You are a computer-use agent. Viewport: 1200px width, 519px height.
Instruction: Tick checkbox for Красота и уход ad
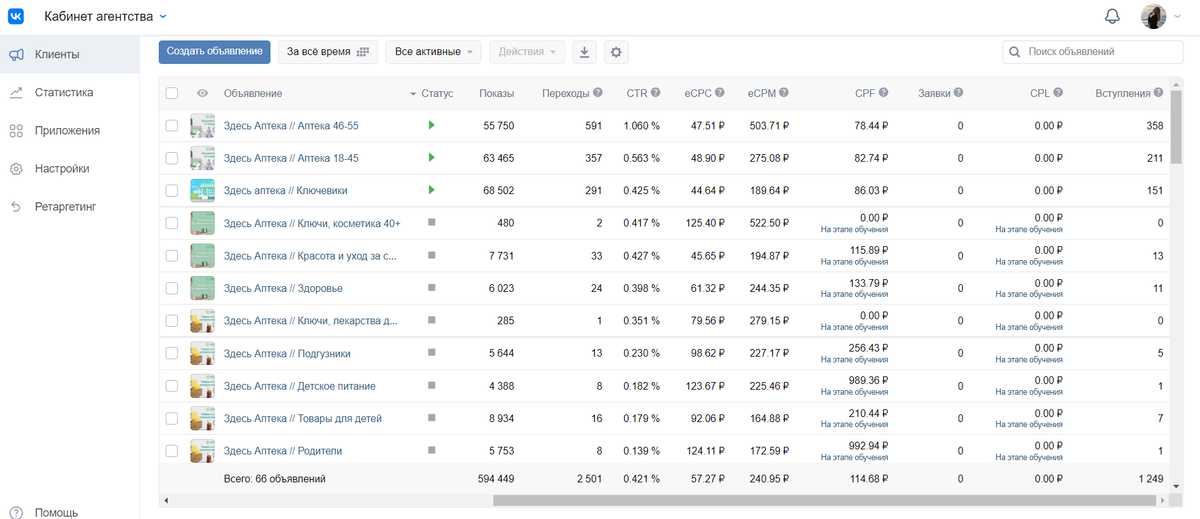point(172,256)
